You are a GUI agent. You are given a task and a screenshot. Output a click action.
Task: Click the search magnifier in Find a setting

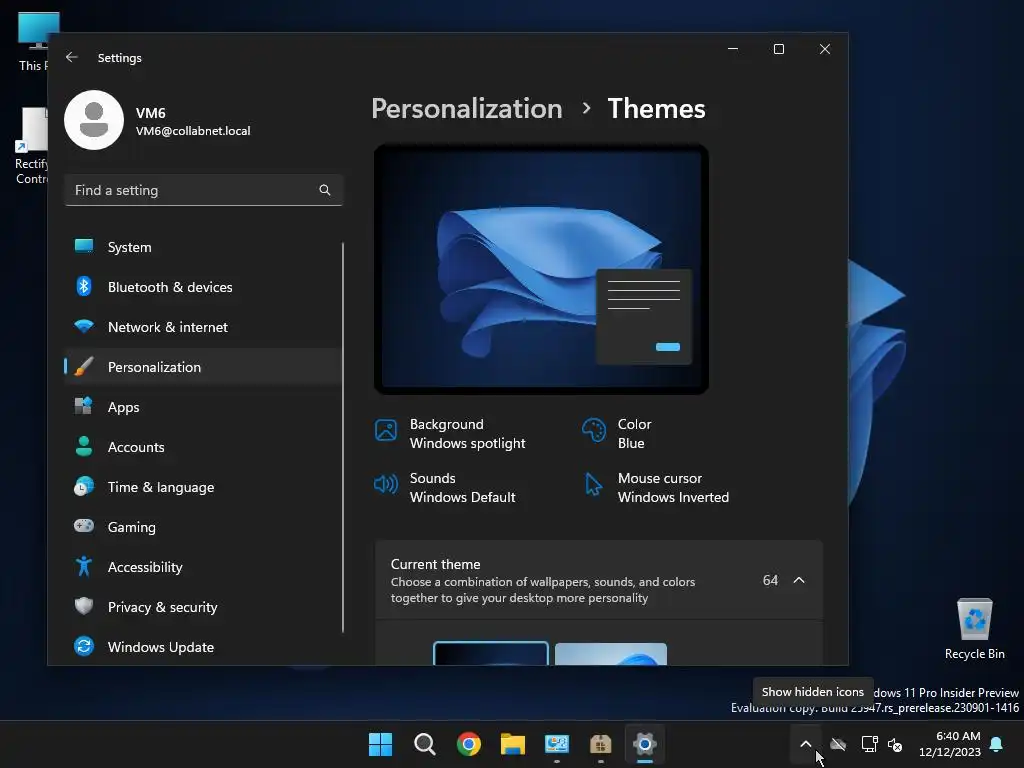(325, 190)
